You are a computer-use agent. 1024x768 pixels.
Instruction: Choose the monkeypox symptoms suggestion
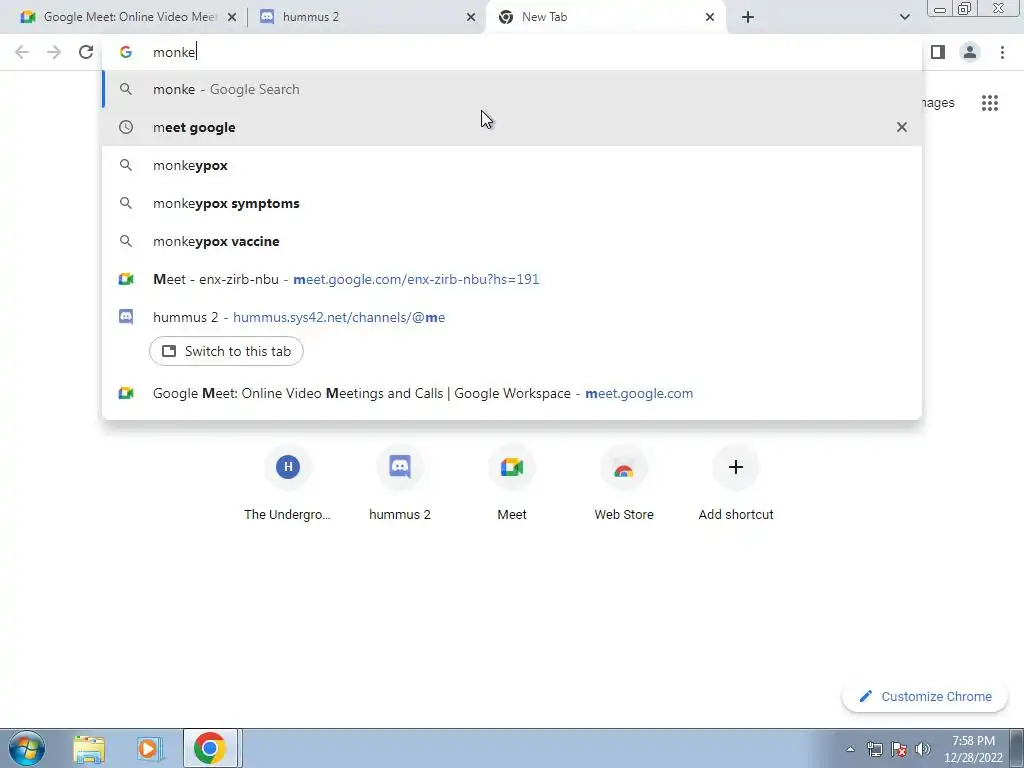click(512, 203)
